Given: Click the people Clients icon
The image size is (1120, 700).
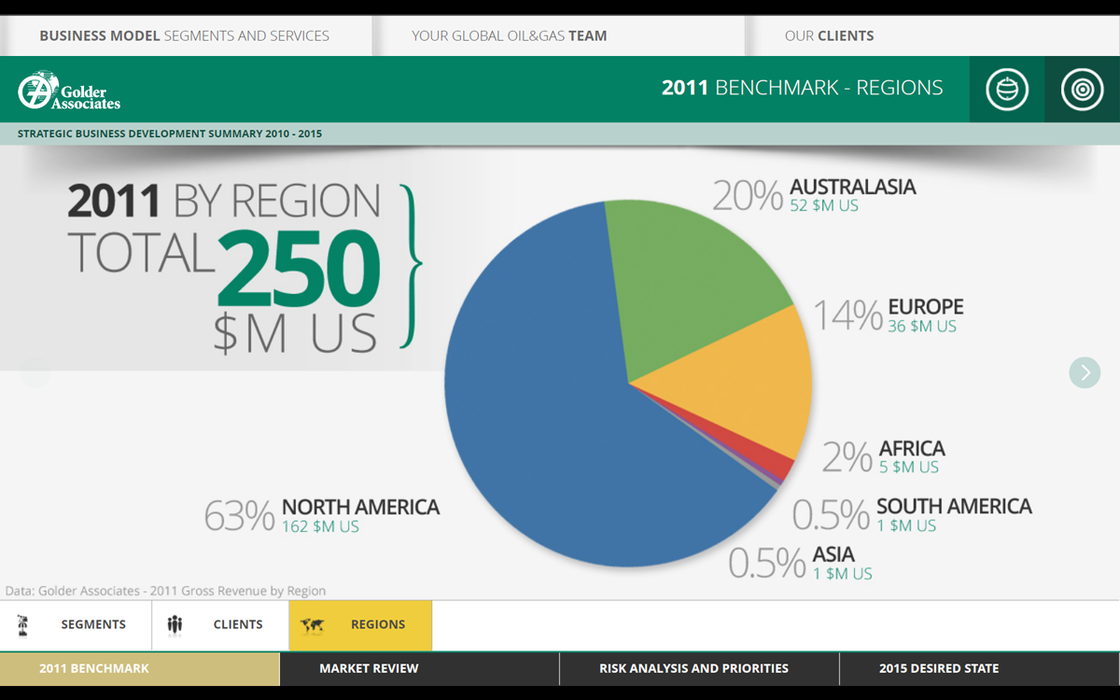Looking at the screenshot, I should [x=175, y=625].
